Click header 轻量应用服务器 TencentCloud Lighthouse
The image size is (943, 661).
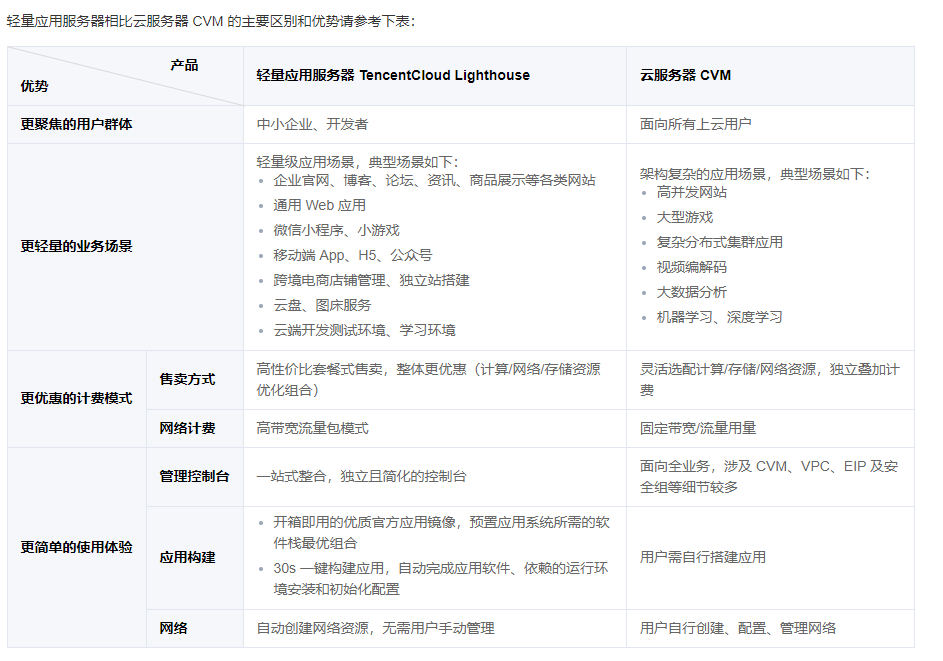coord(393,75)
